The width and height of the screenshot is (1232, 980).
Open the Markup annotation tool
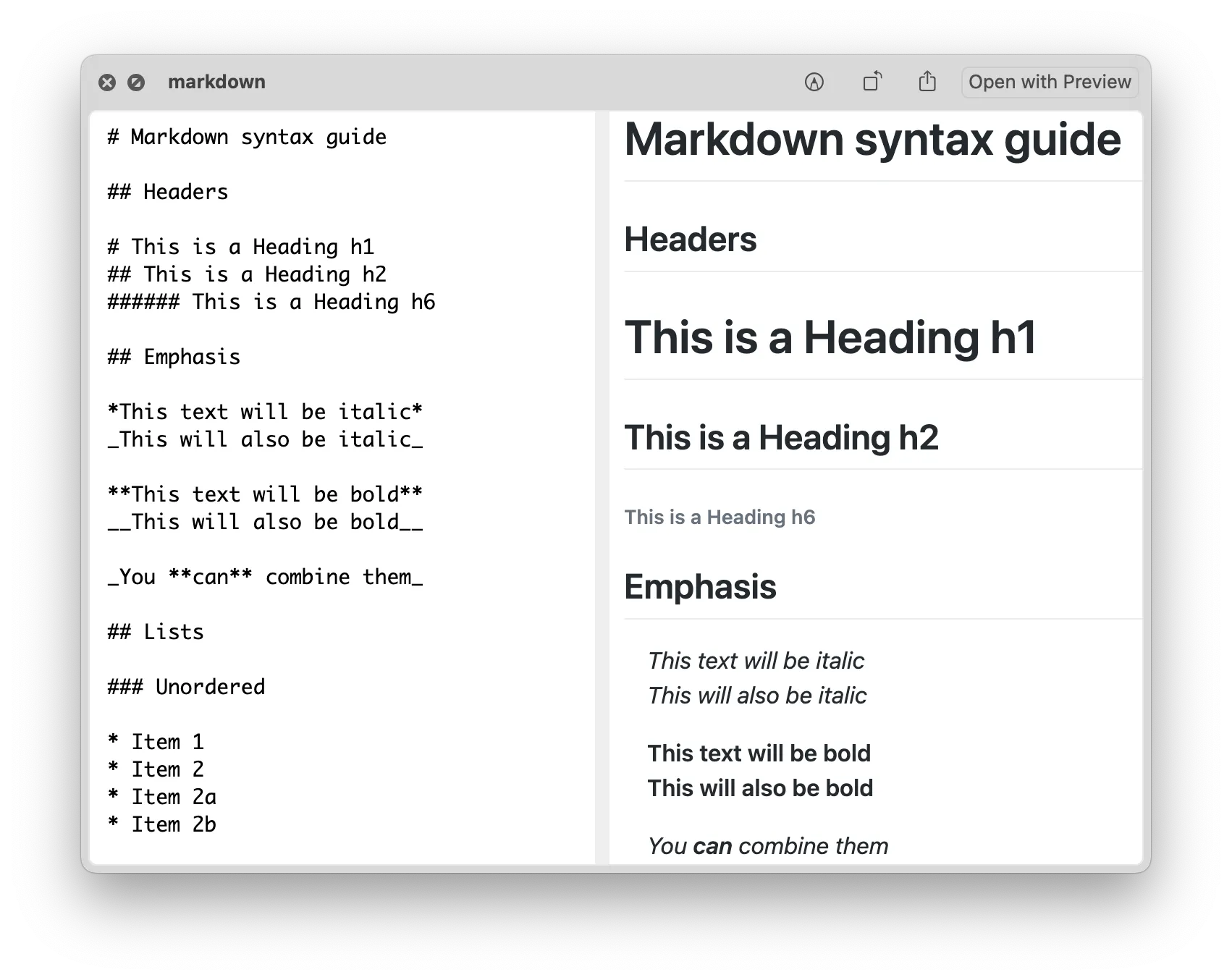coord(813,82)
